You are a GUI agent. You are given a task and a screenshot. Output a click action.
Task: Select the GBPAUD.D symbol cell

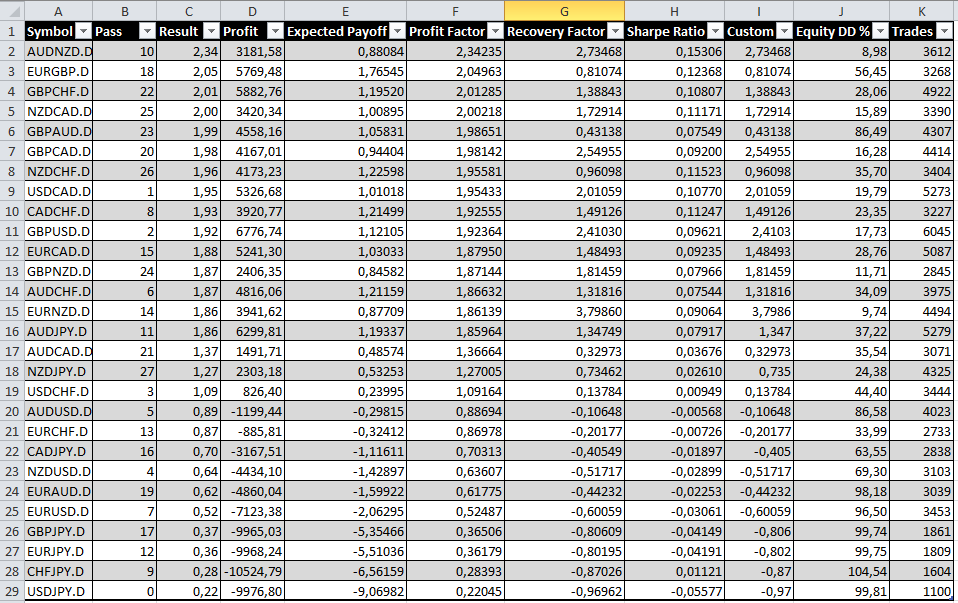click(x=59, y=131)
